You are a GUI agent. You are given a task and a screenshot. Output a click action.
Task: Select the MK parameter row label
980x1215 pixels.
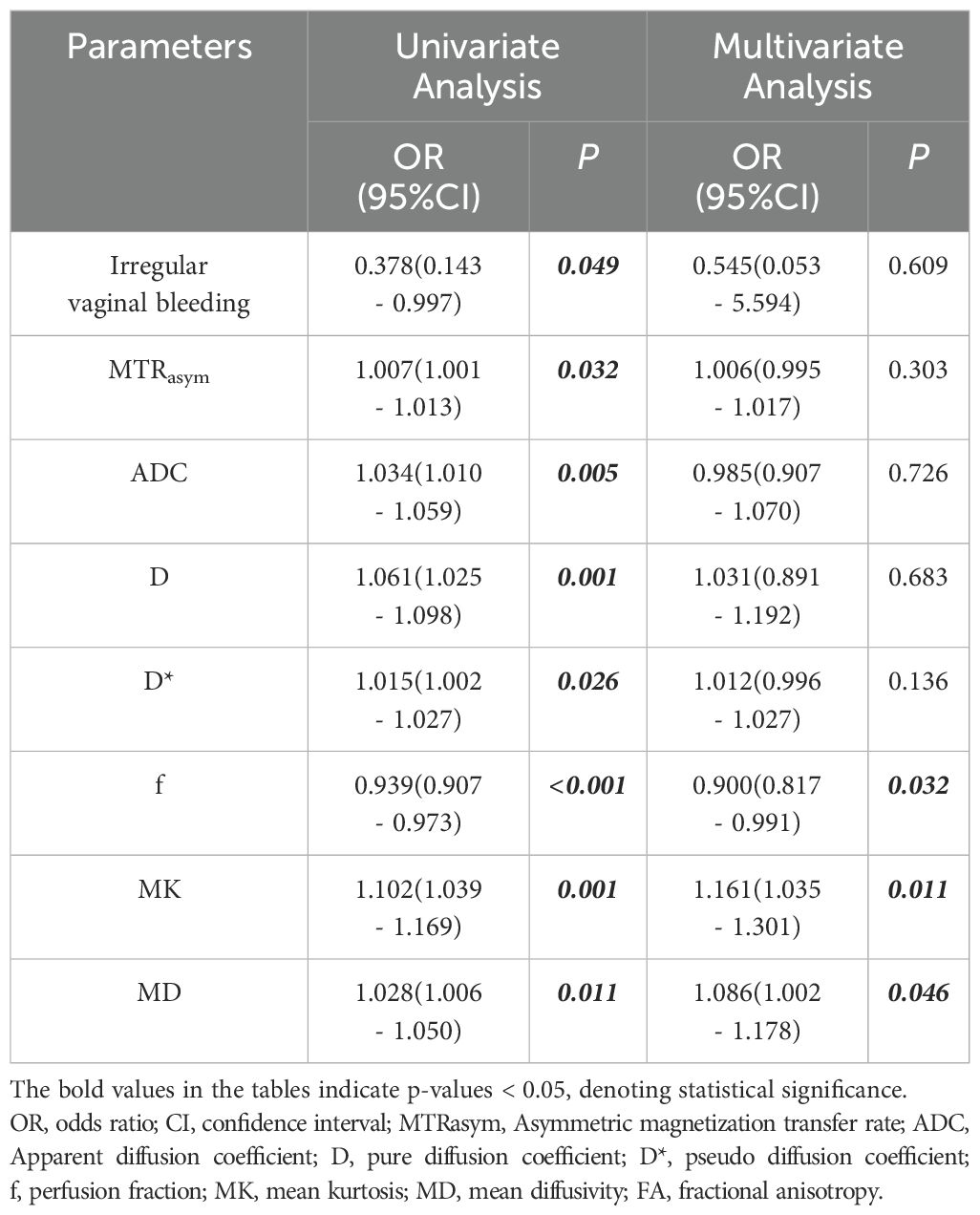point(159,889)
